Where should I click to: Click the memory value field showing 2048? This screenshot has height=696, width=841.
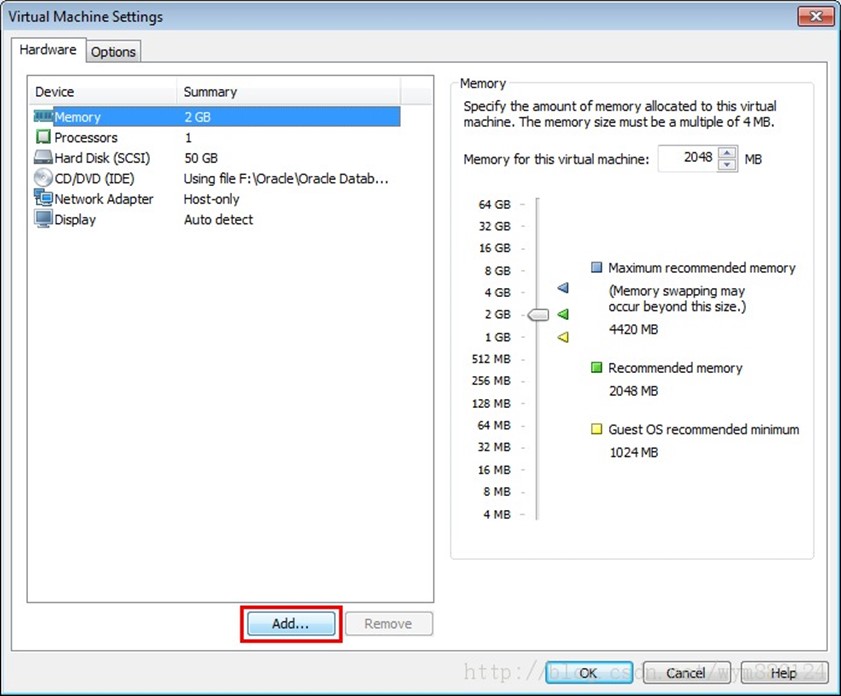coord(688,159)
